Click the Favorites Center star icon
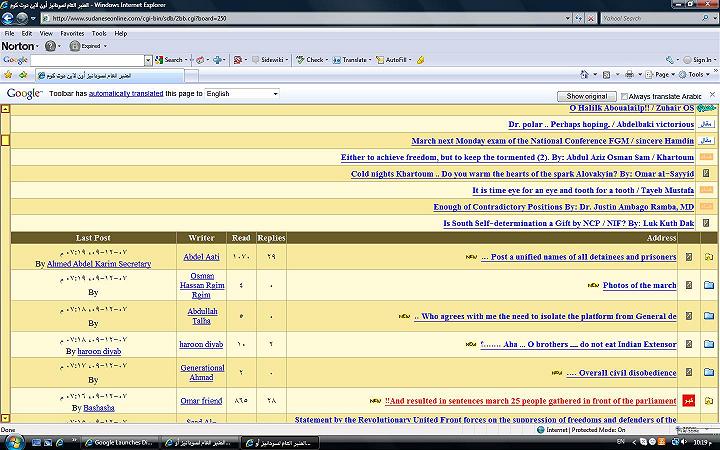 tap(8, 74)
